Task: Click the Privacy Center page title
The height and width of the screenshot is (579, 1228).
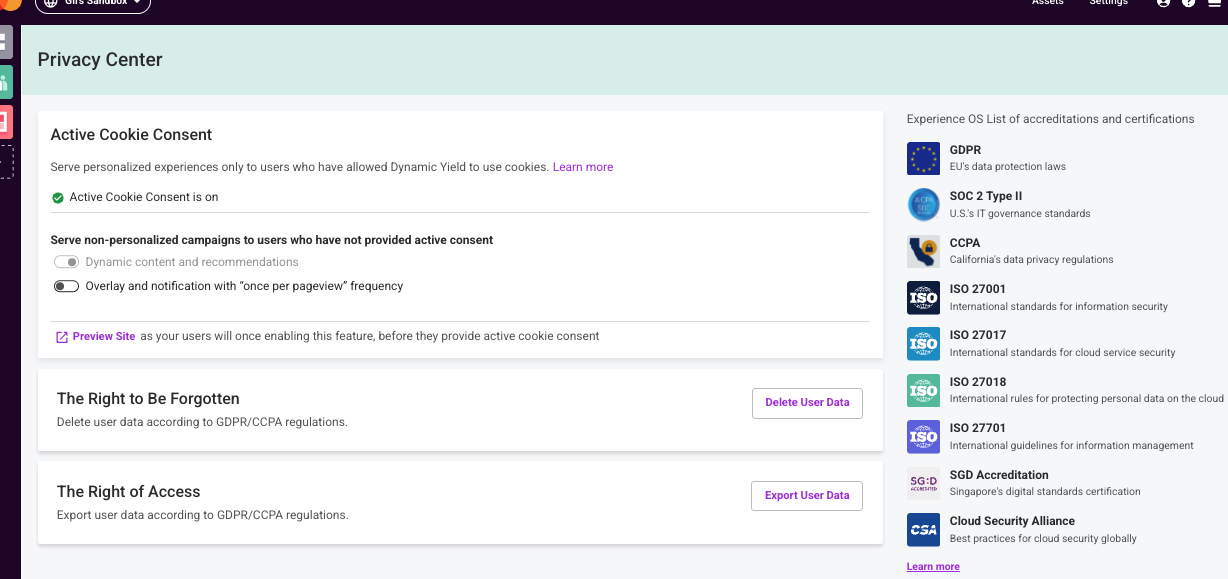Action: click(100, 60)
